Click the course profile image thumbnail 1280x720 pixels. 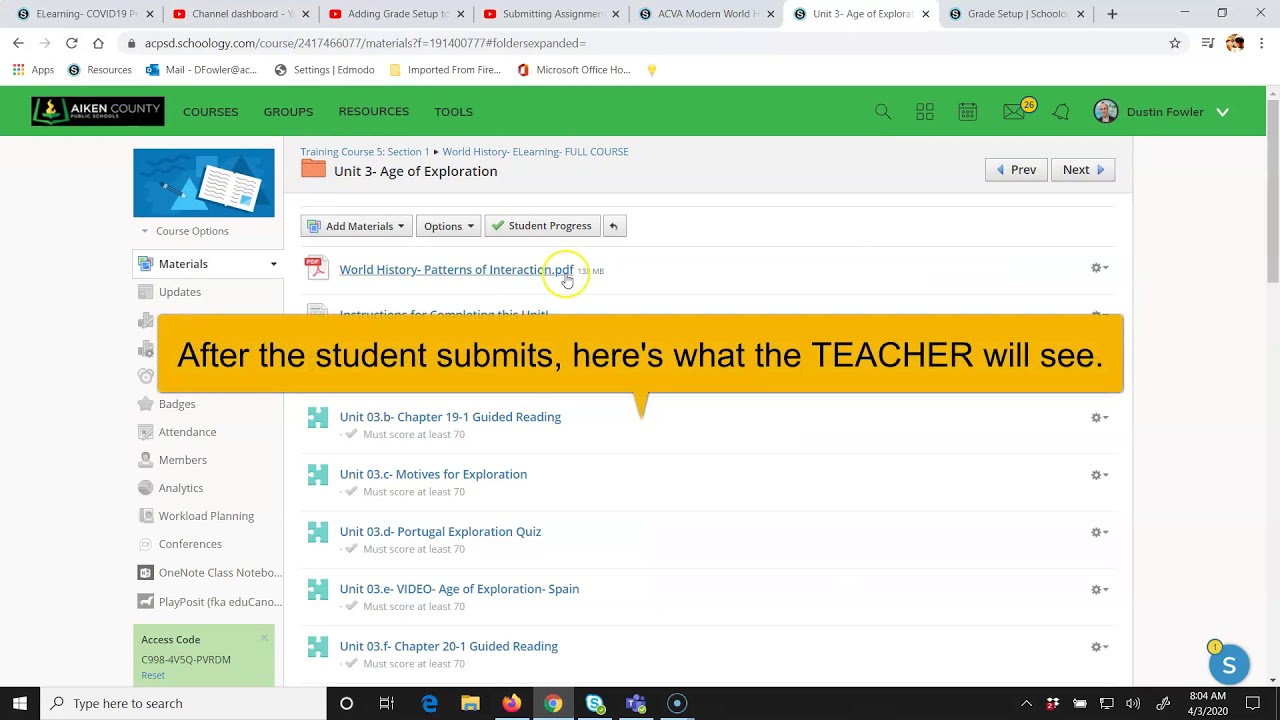click(204, 183)
